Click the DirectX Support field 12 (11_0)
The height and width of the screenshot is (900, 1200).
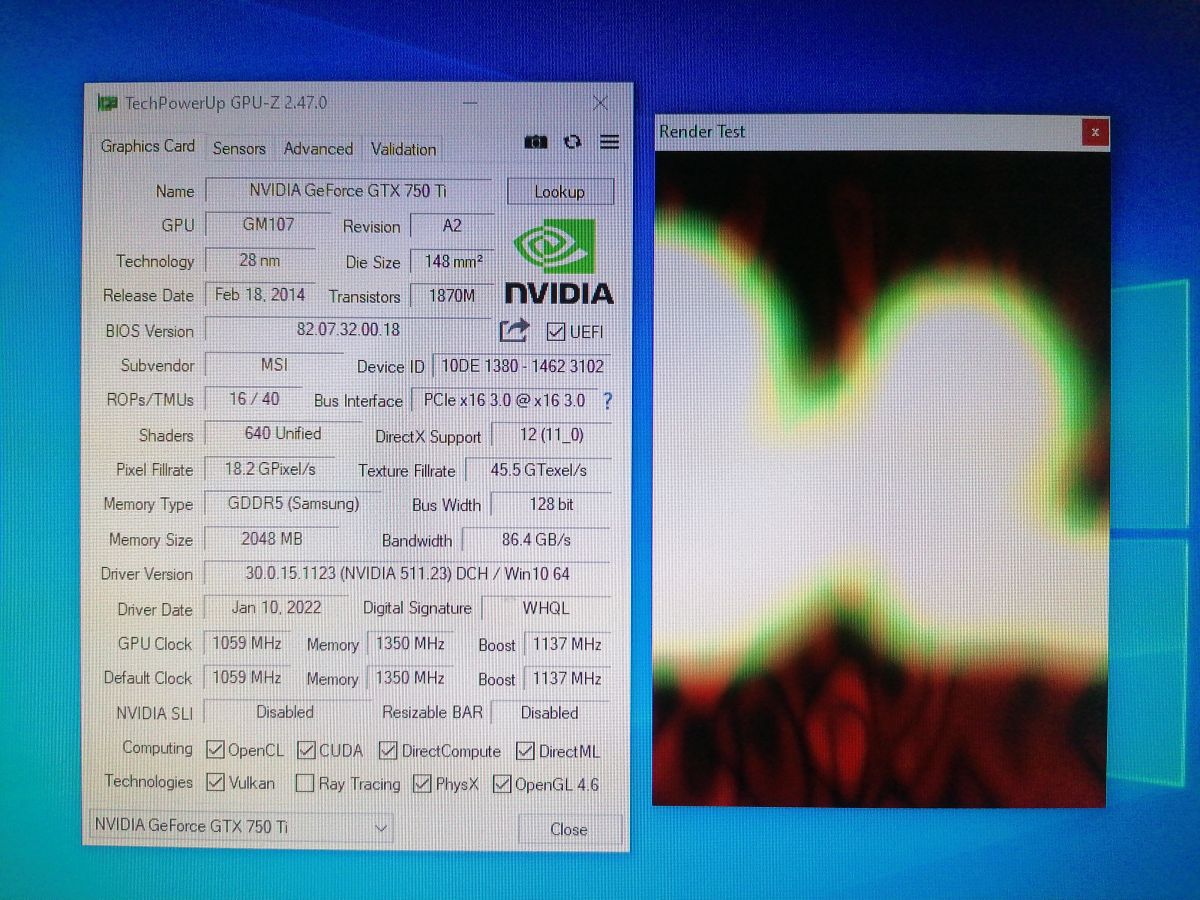551,435
